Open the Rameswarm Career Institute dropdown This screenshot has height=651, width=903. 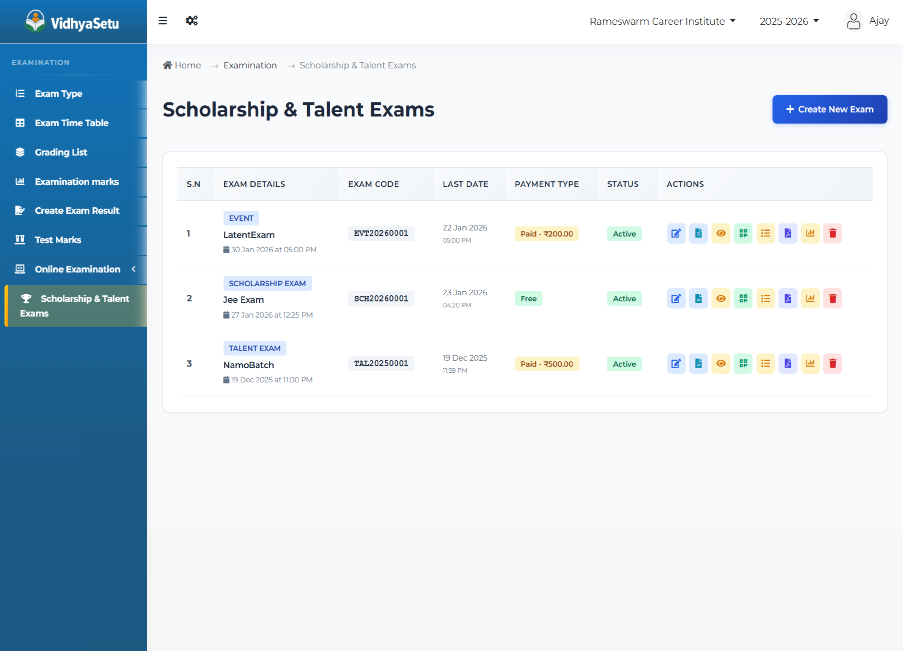663,19
